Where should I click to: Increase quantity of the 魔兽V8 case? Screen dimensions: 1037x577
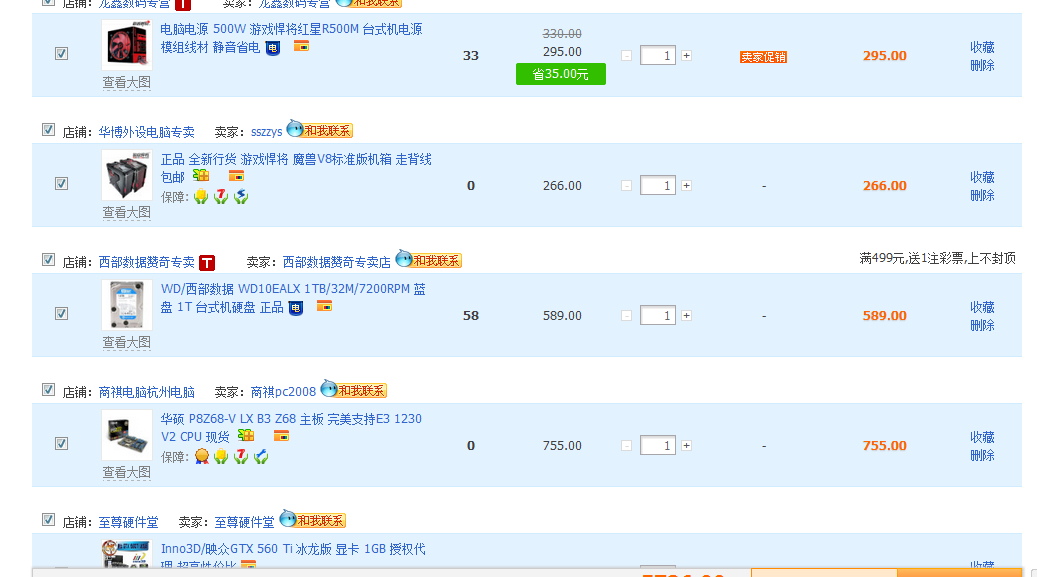686,185
